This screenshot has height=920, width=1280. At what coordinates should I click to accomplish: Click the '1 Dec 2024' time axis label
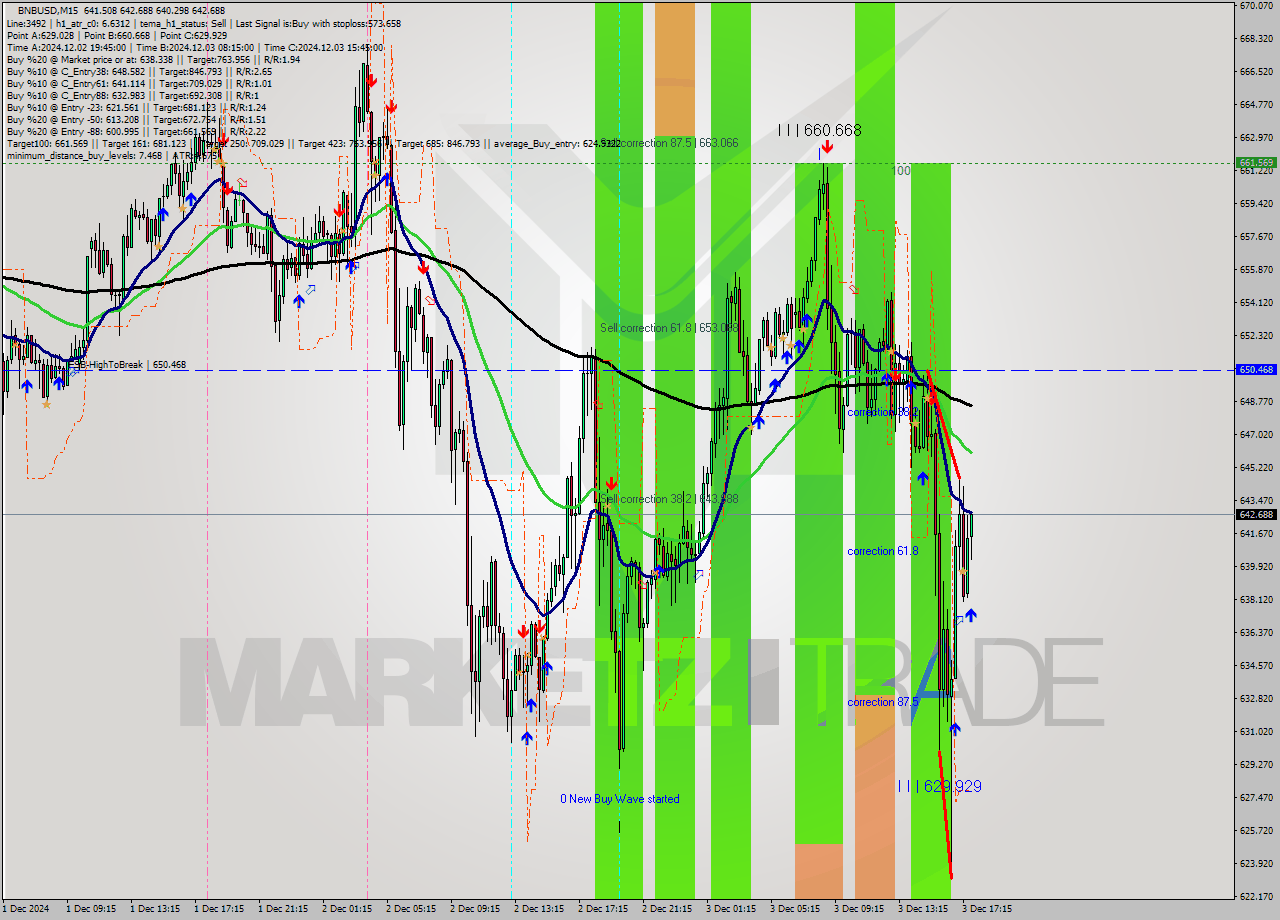(x=26, y=909)
